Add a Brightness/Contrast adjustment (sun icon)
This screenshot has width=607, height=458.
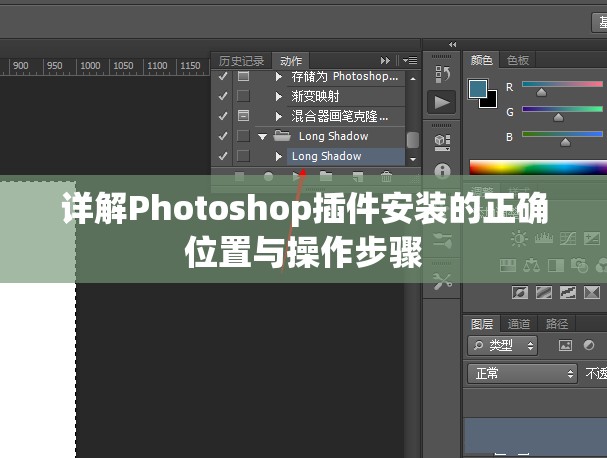[x=519, y=238]
